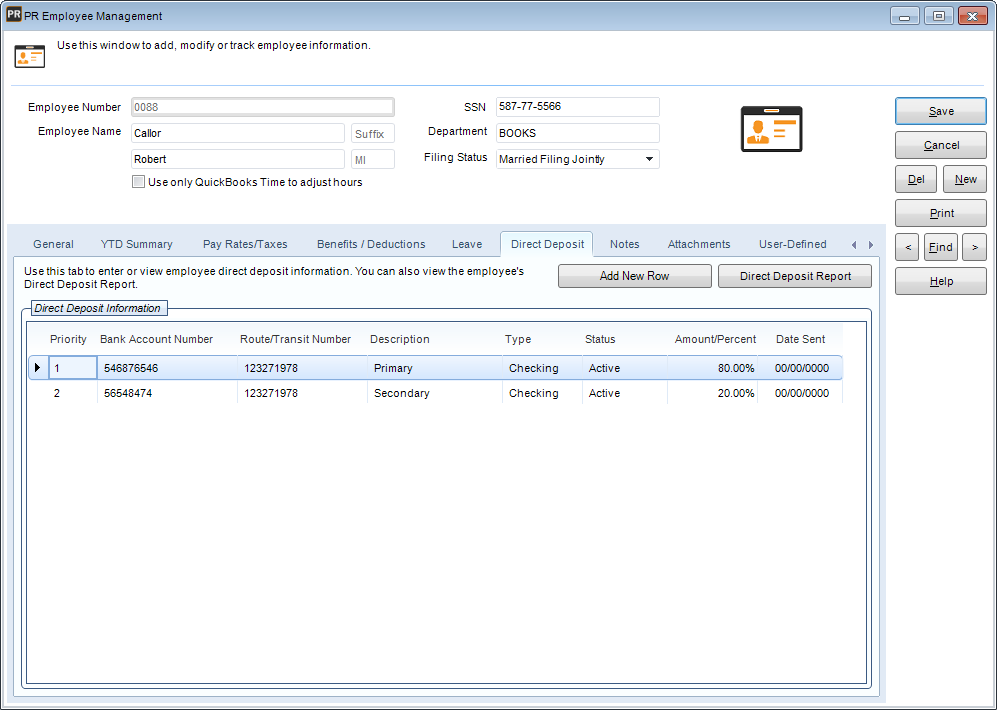Screen dimensions: 997x710
Task: Select the Status cell of Primary account
Action: click(623, 369)
